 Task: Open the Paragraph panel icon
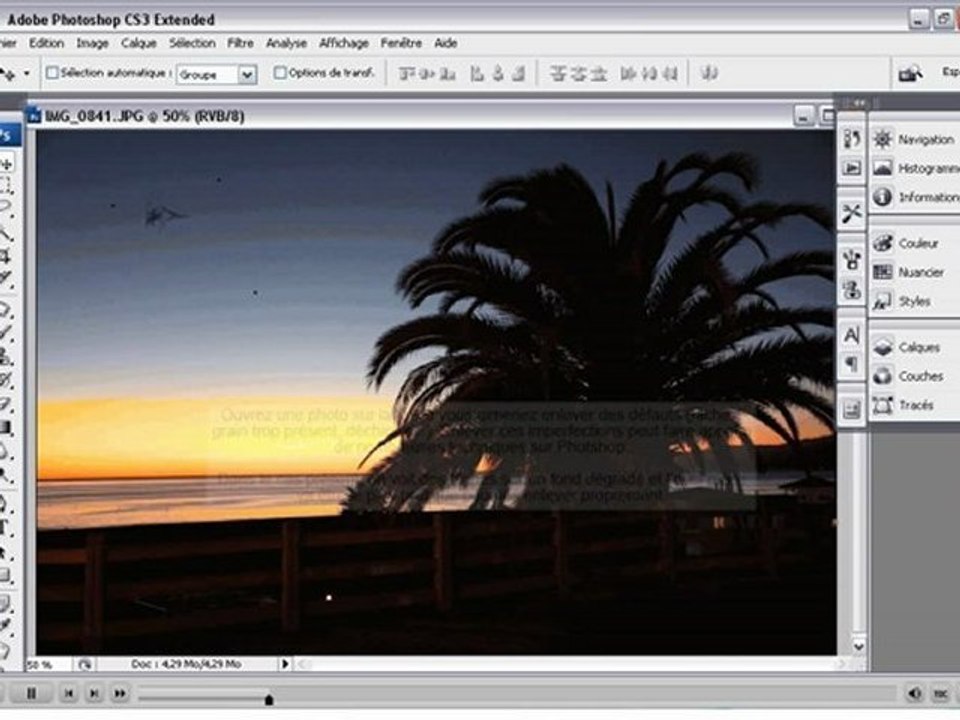(x=852, y=364)
